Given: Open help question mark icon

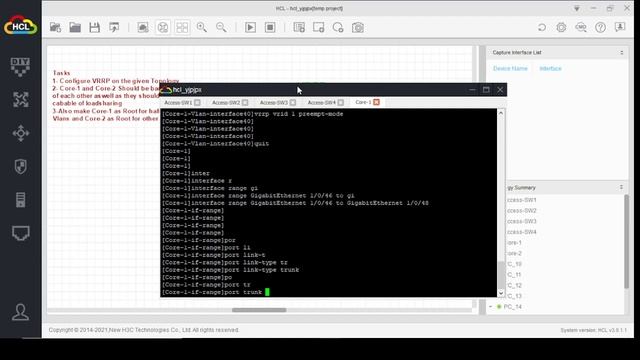Looking at the screenshot, I should pyautogui.click(x=600, y=27).
